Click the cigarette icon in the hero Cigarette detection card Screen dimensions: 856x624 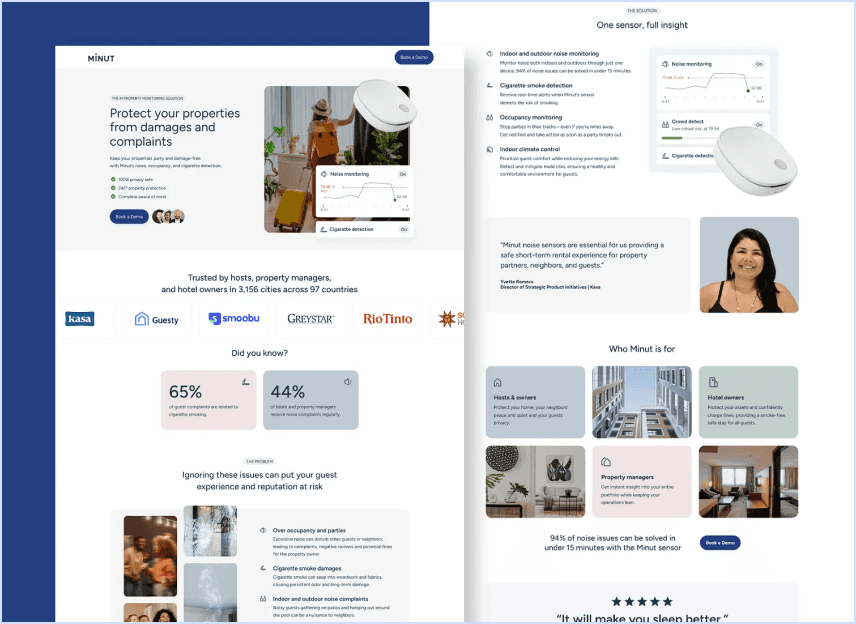324,229
